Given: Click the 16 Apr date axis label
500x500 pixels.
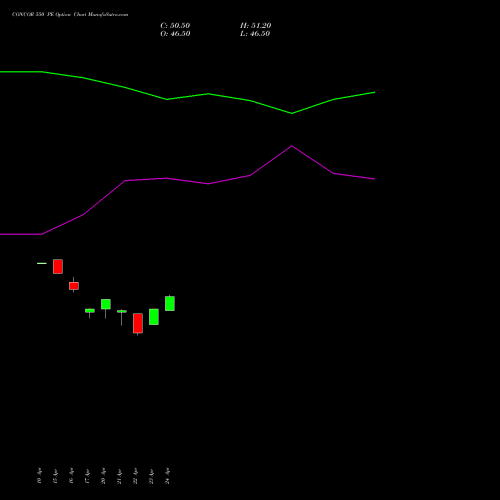Looking at the screenshot, I should click(71, 476).
